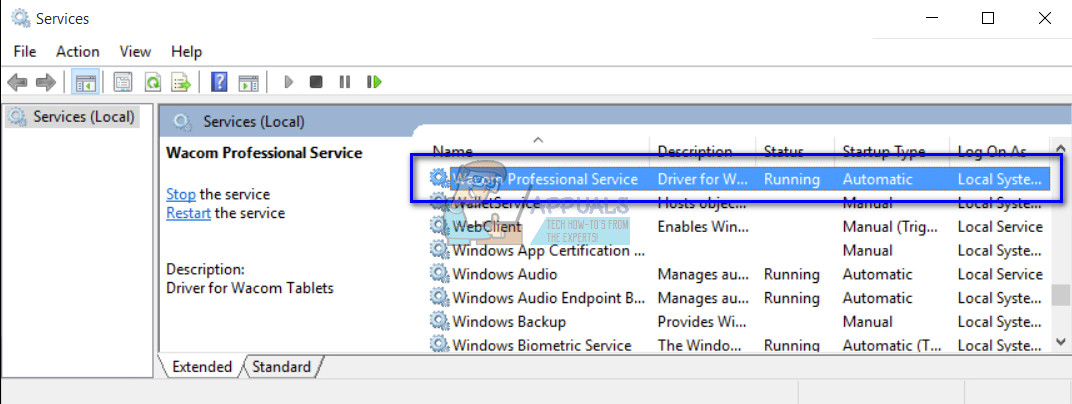Image resolution: width=1072 pixels, height=404 pixels.
Task: Open the Properties toolbar icon
Action: (x=123, y=83)
